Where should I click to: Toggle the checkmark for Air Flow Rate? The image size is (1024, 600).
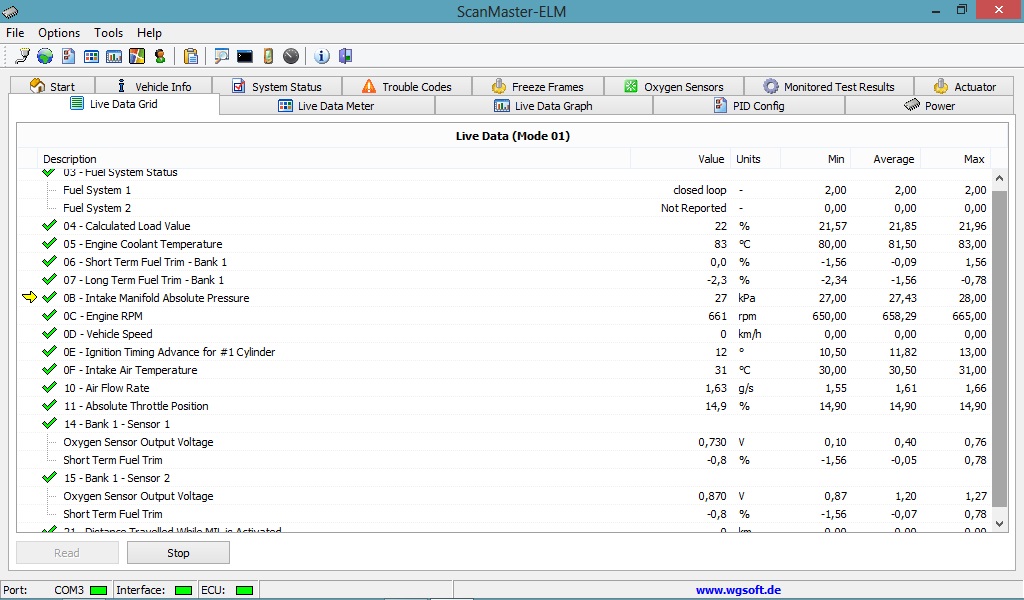point(49,387)
